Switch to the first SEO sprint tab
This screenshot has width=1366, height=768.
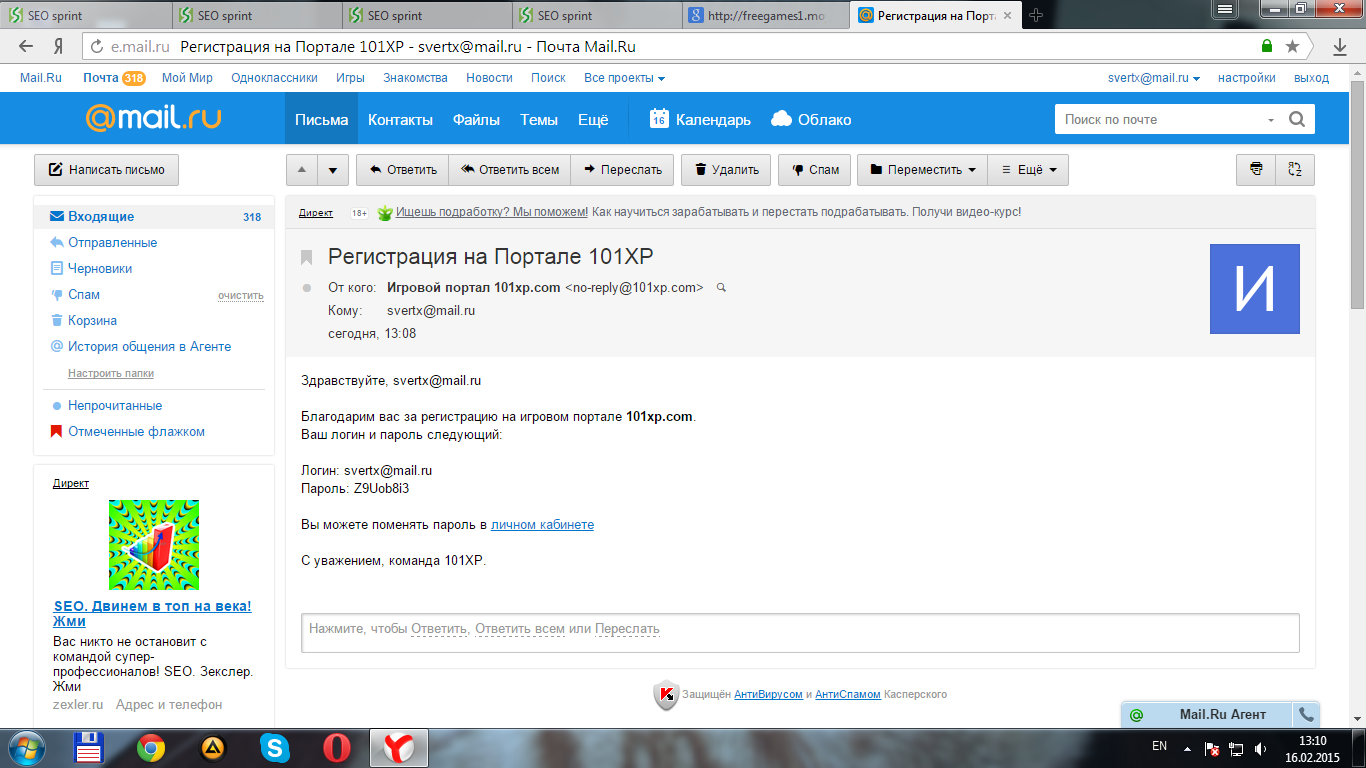click(x=85, y=15)
